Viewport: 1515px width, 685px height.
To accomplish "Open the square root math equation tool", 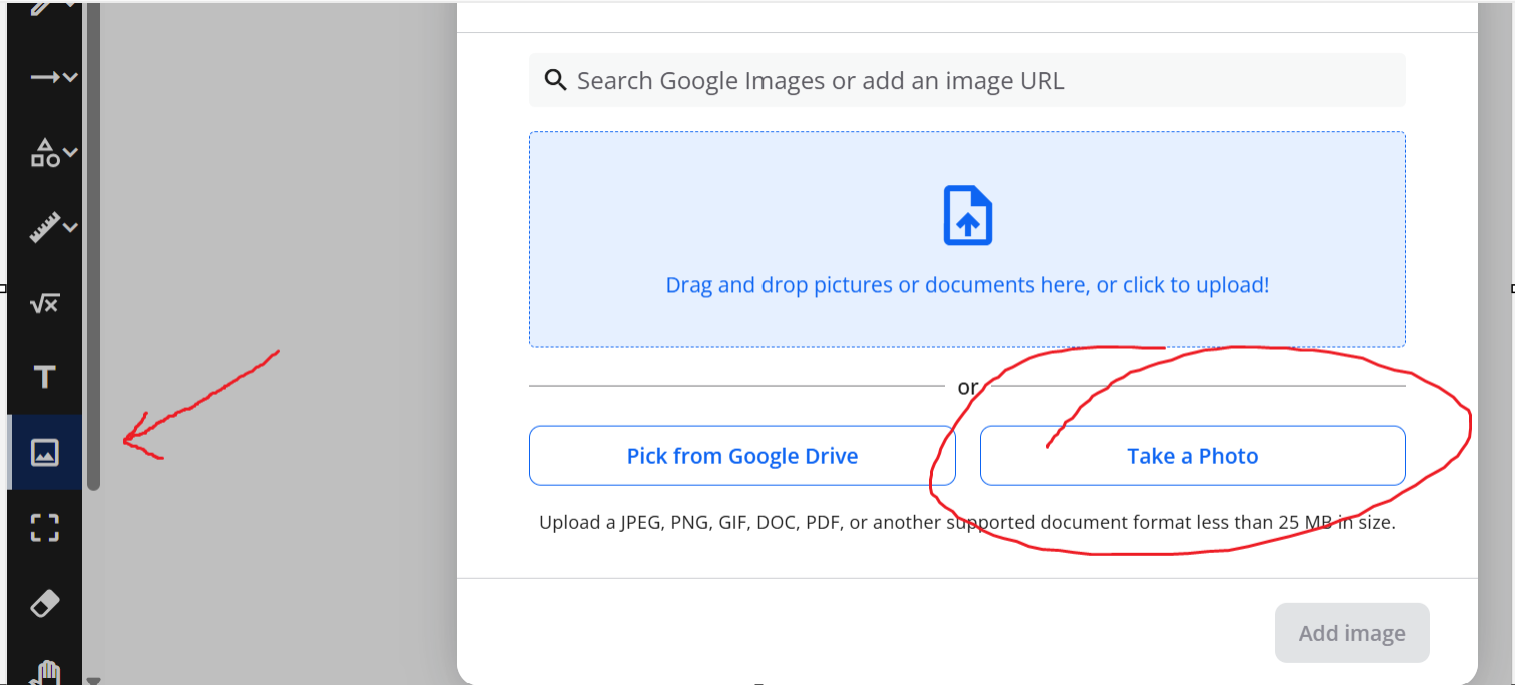I will click(x=44, y=303).
